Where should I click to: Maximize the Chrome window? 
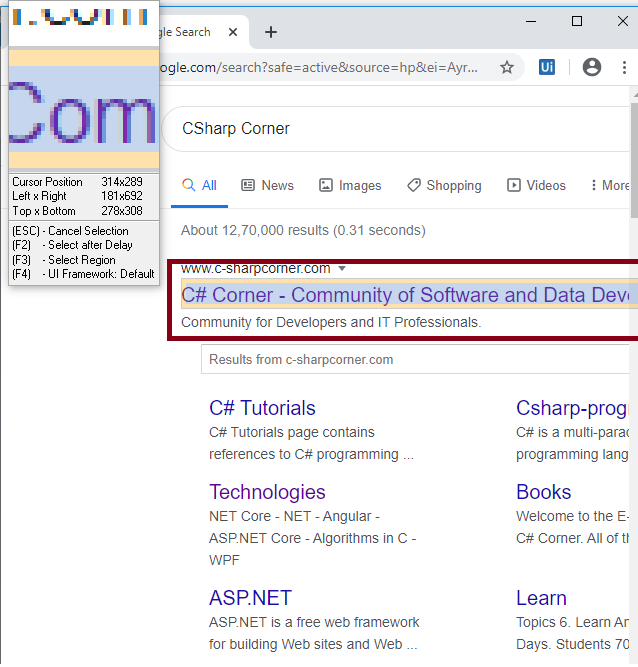(577, 21)
